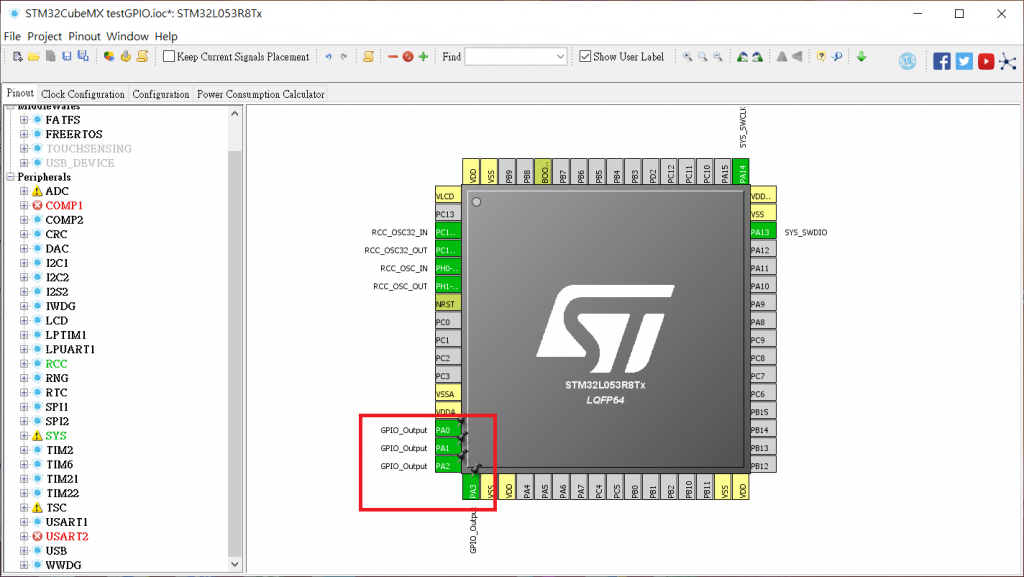The height and width of the screenshot is (577, 1024).
Task: Click the middle magnifier zoom icon
Action: pyautogui.click(x=703, y=57)
